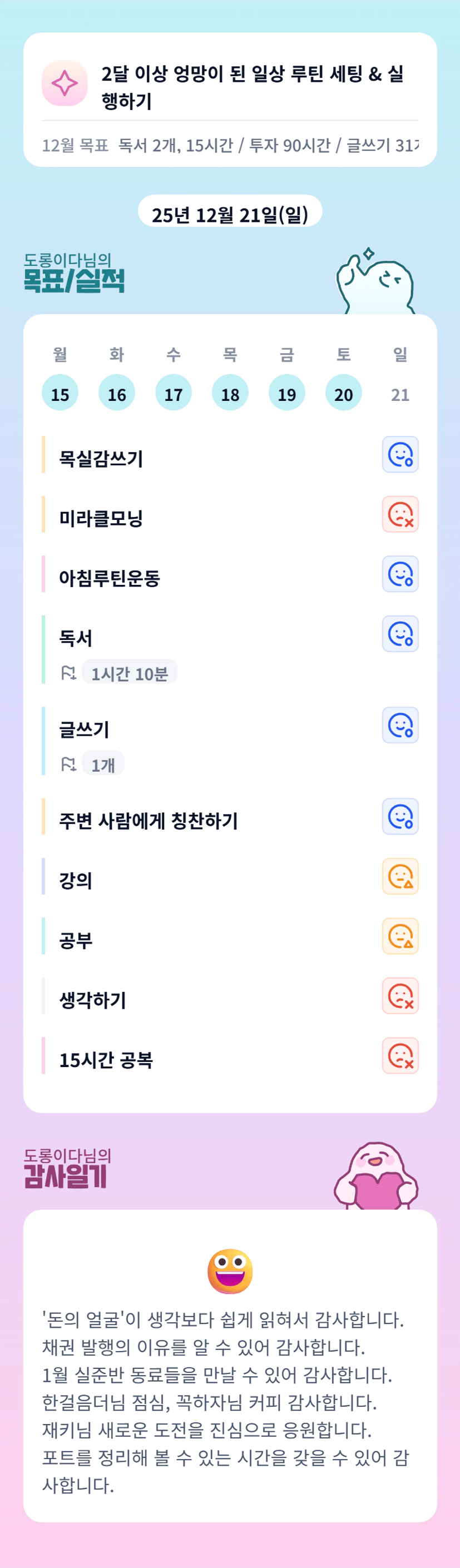The image size is (460, 1568).
Task: Click the 1시간 10분 reading time badge
Action: (130, 673)
